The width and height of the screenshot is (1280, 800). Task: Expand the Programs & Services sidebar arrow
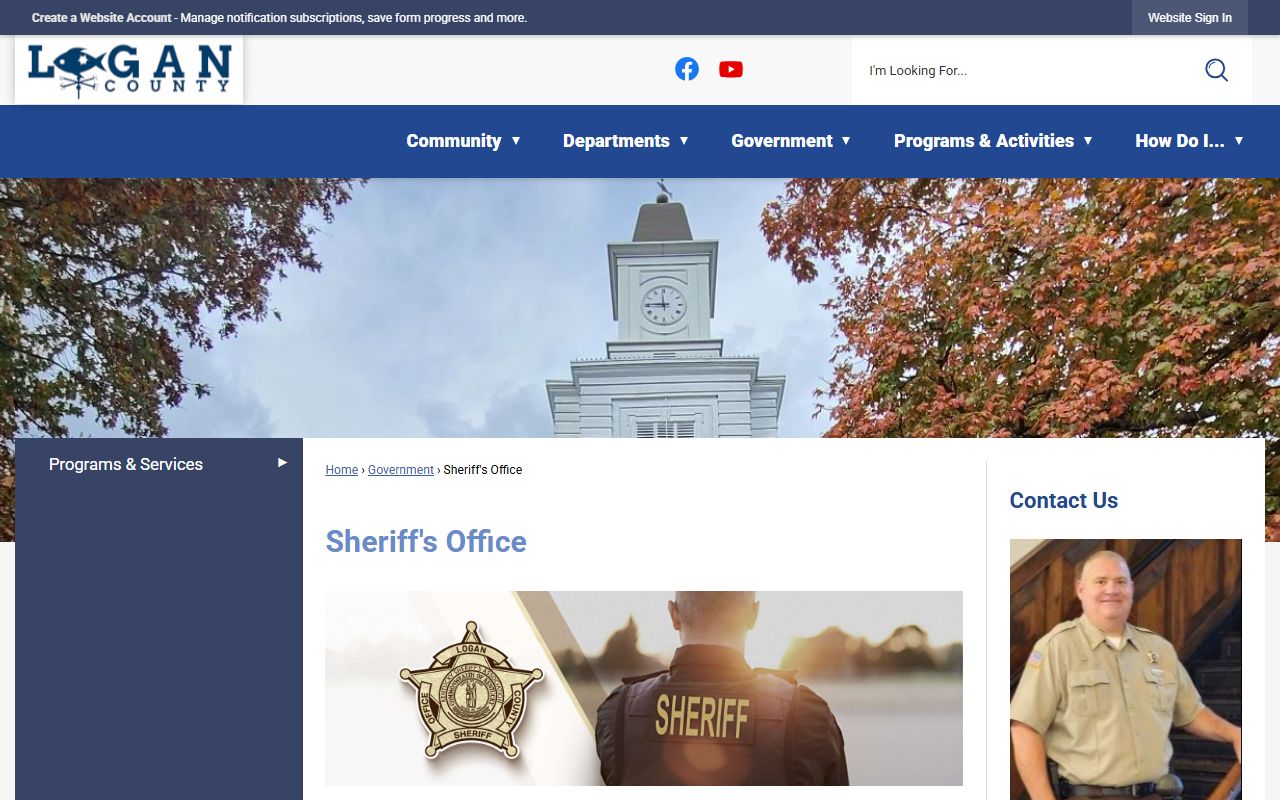(x=283, y=463)
